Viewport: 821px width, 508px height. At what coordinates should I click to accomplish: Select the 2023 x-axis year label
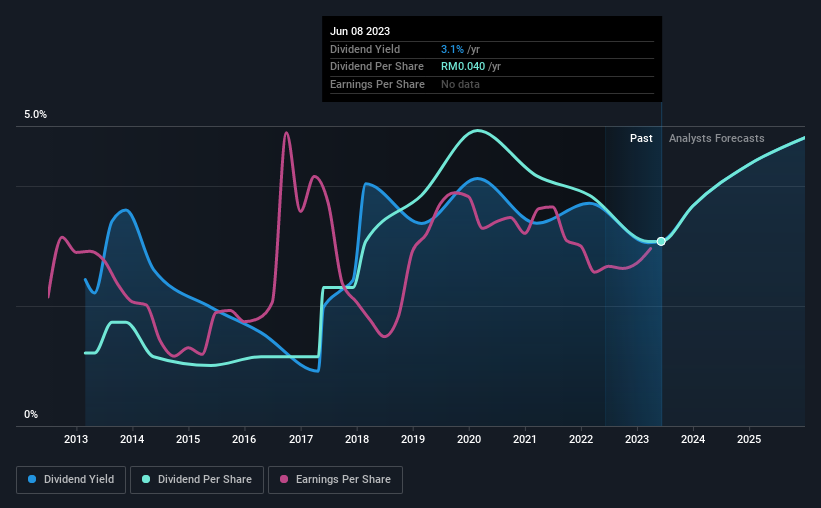[x=637, y=439]
